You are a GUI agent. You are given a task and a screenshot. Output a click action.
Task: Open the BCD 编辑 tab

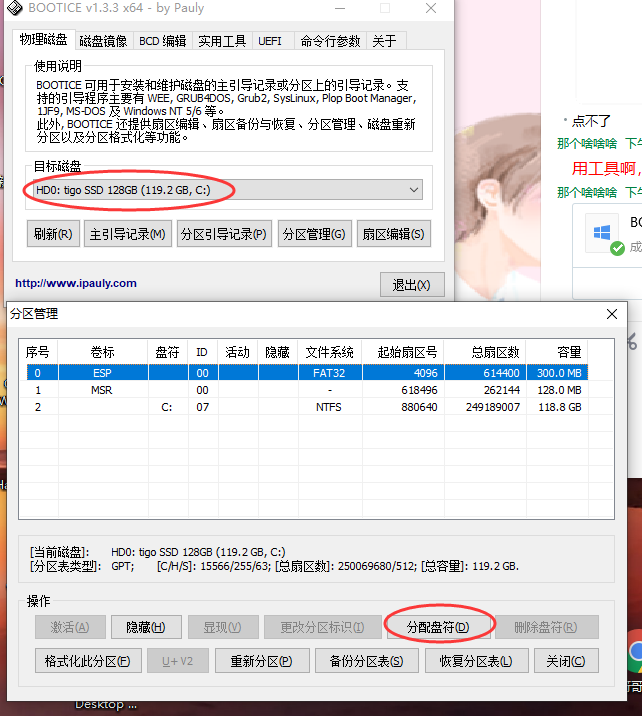click(x=163, y=41)
